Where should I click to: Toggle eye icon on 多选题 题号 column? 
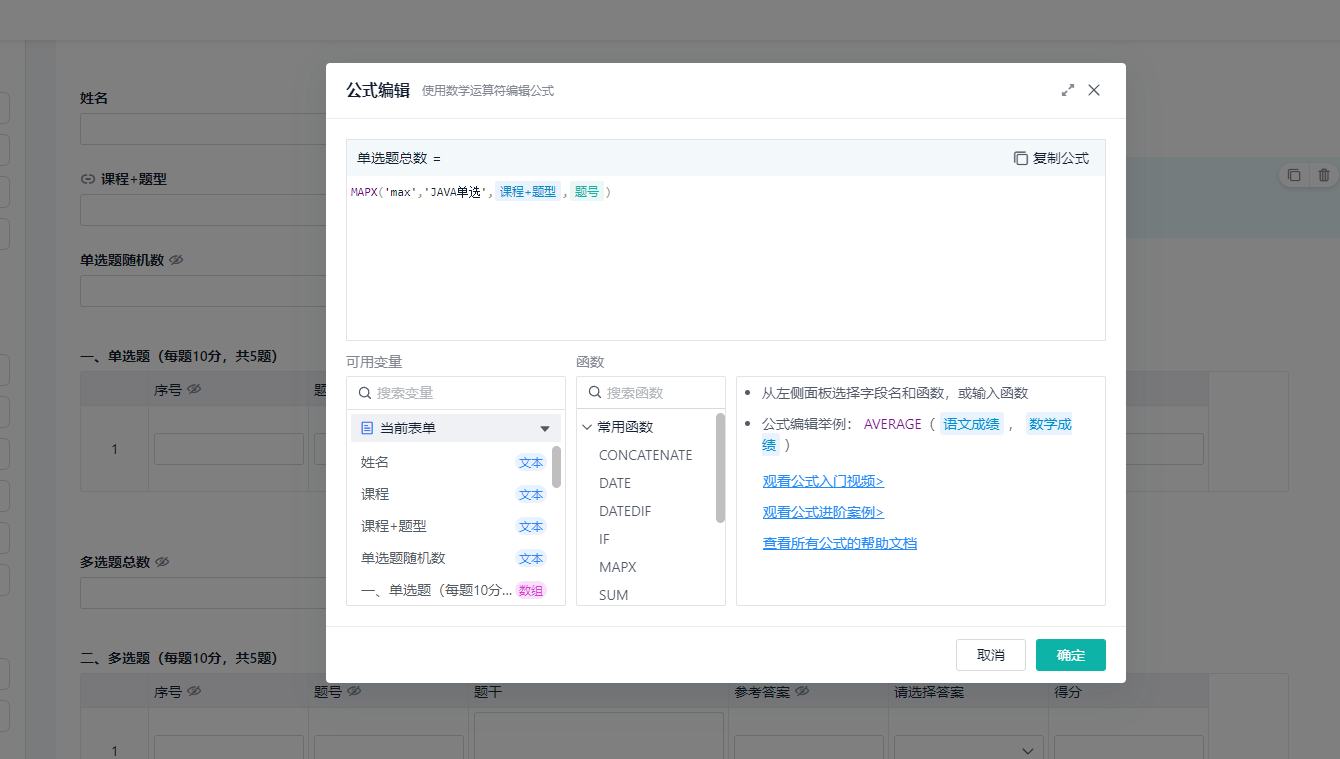(354, 691)
